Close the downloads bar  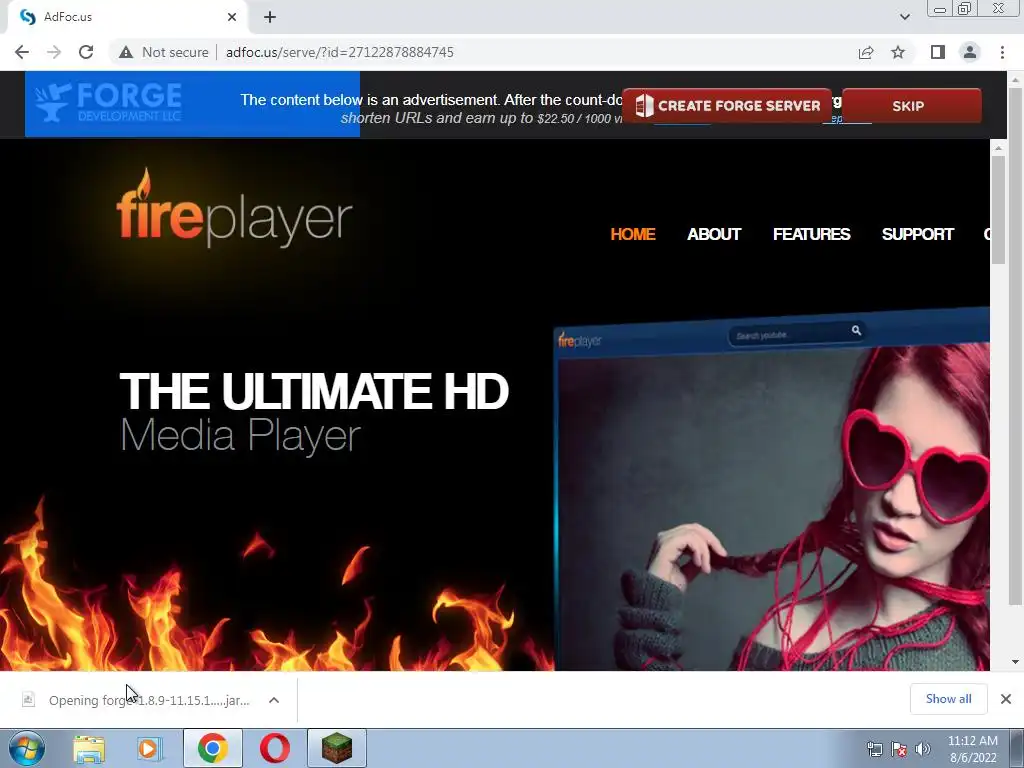(1006, 699)
